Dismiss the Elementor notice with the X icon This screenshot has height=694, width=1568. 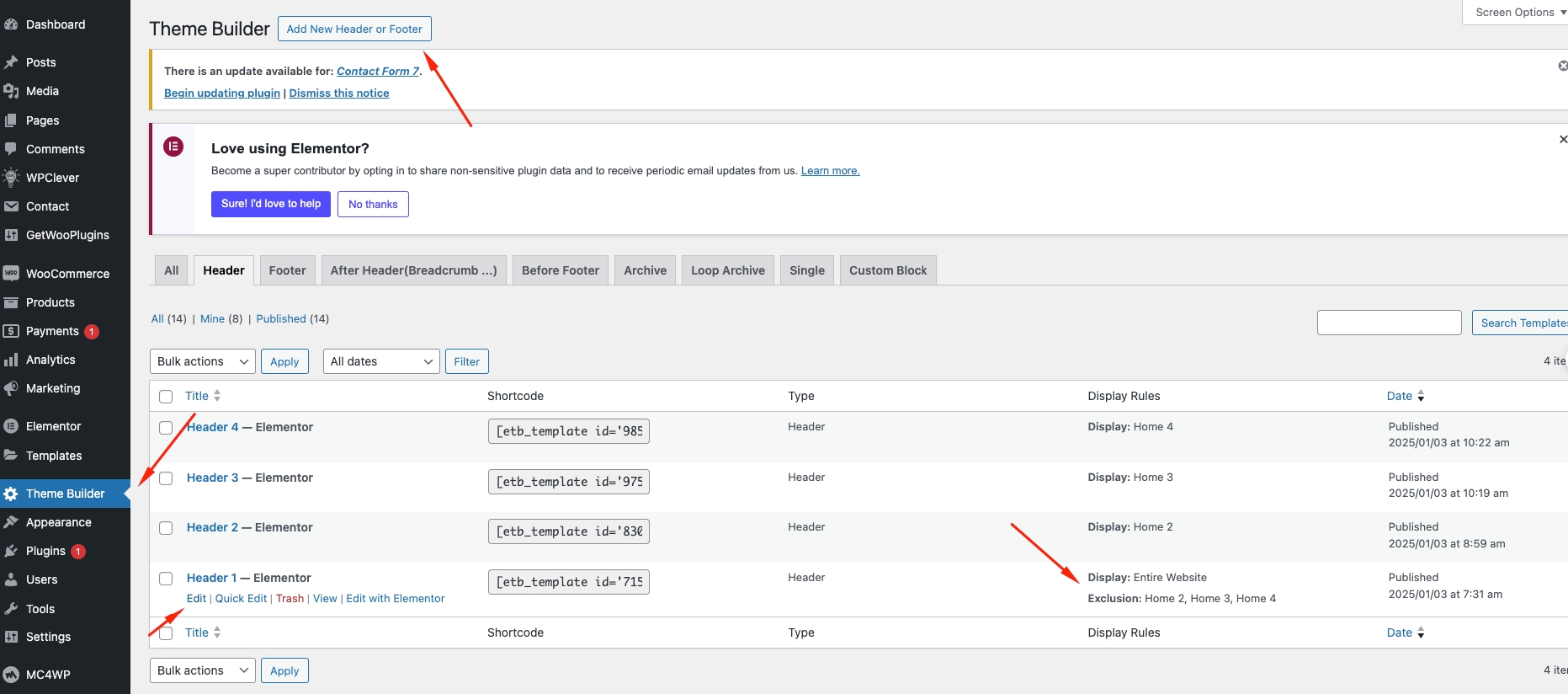tap(1562, 140)
